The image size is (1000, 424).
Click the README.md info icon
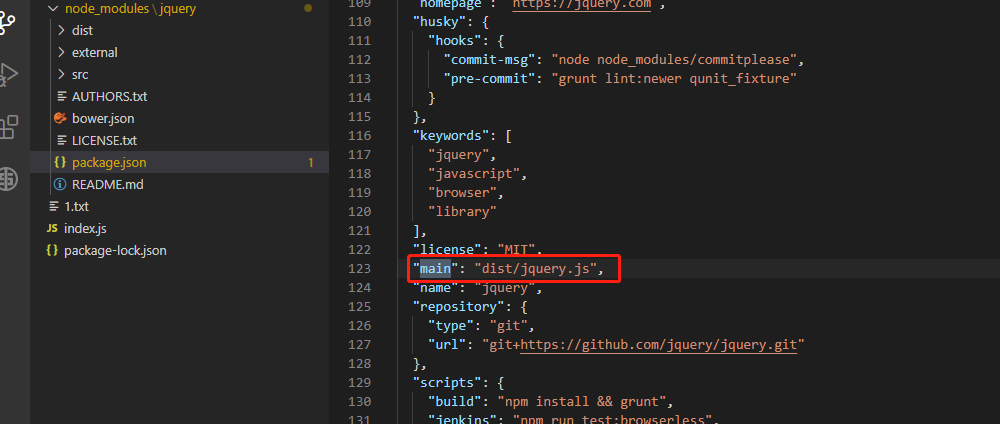click(61, 184)
